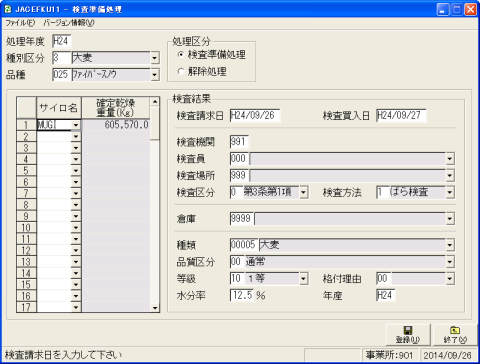Viewport: 480px width, 364px height.
Task: Expand the 検査員 dropdown
Action: 450,159
